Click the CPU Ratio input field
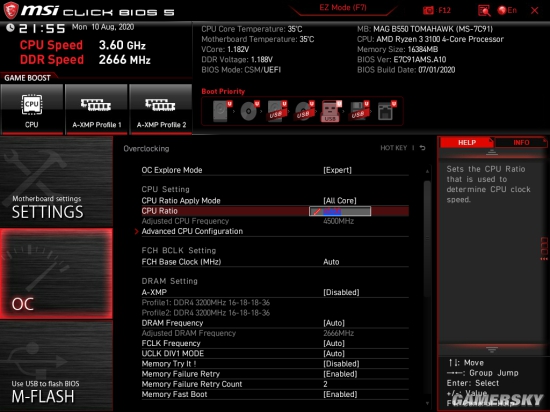This screenshot has width=550, height=412. [x=340, y=211]
